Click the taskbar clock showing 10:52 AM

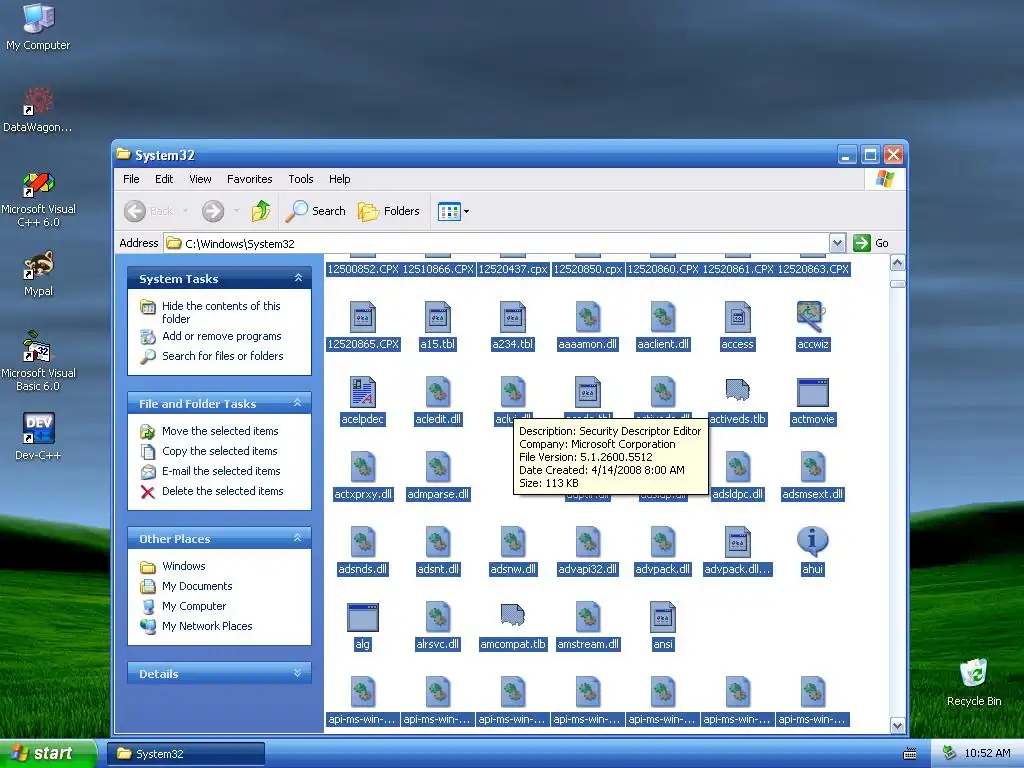[x=987, y=753]
